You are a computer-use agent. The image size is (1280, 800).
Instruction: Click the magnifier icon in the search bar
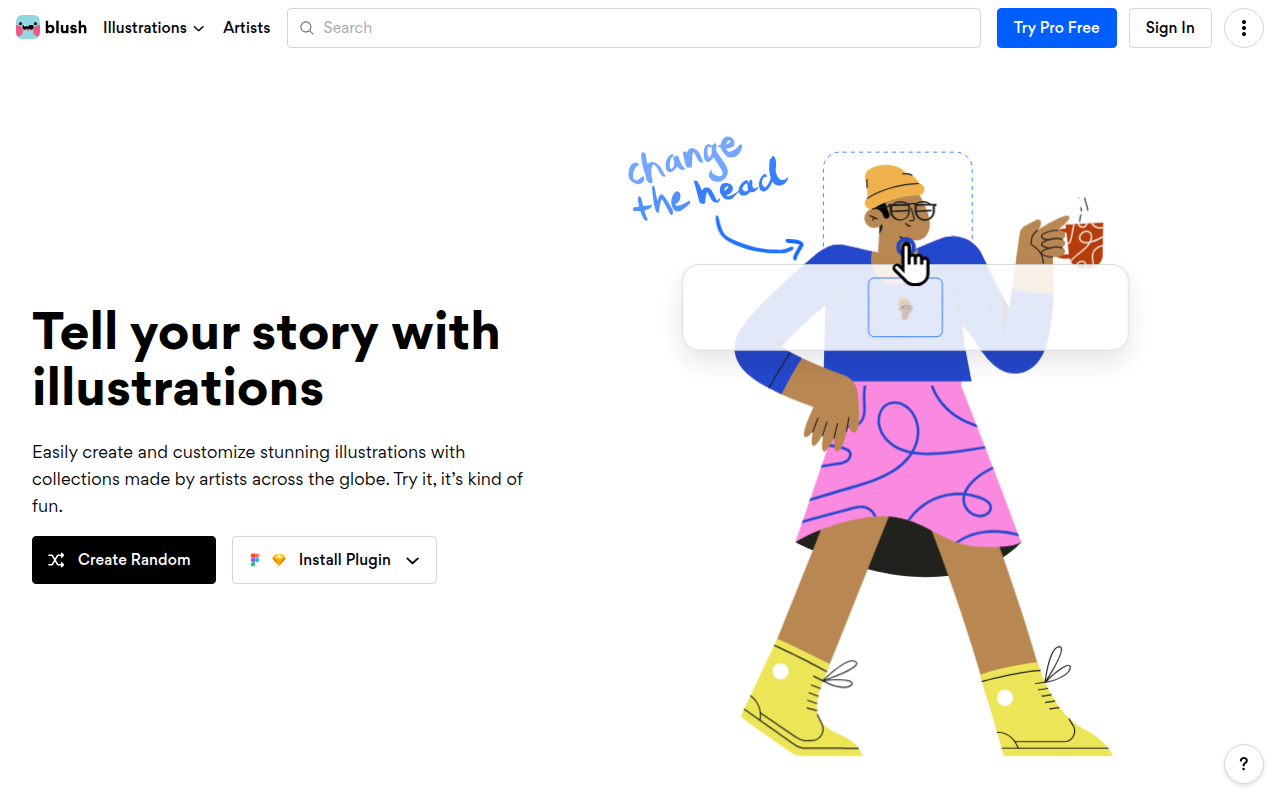[x=307, y=28]
